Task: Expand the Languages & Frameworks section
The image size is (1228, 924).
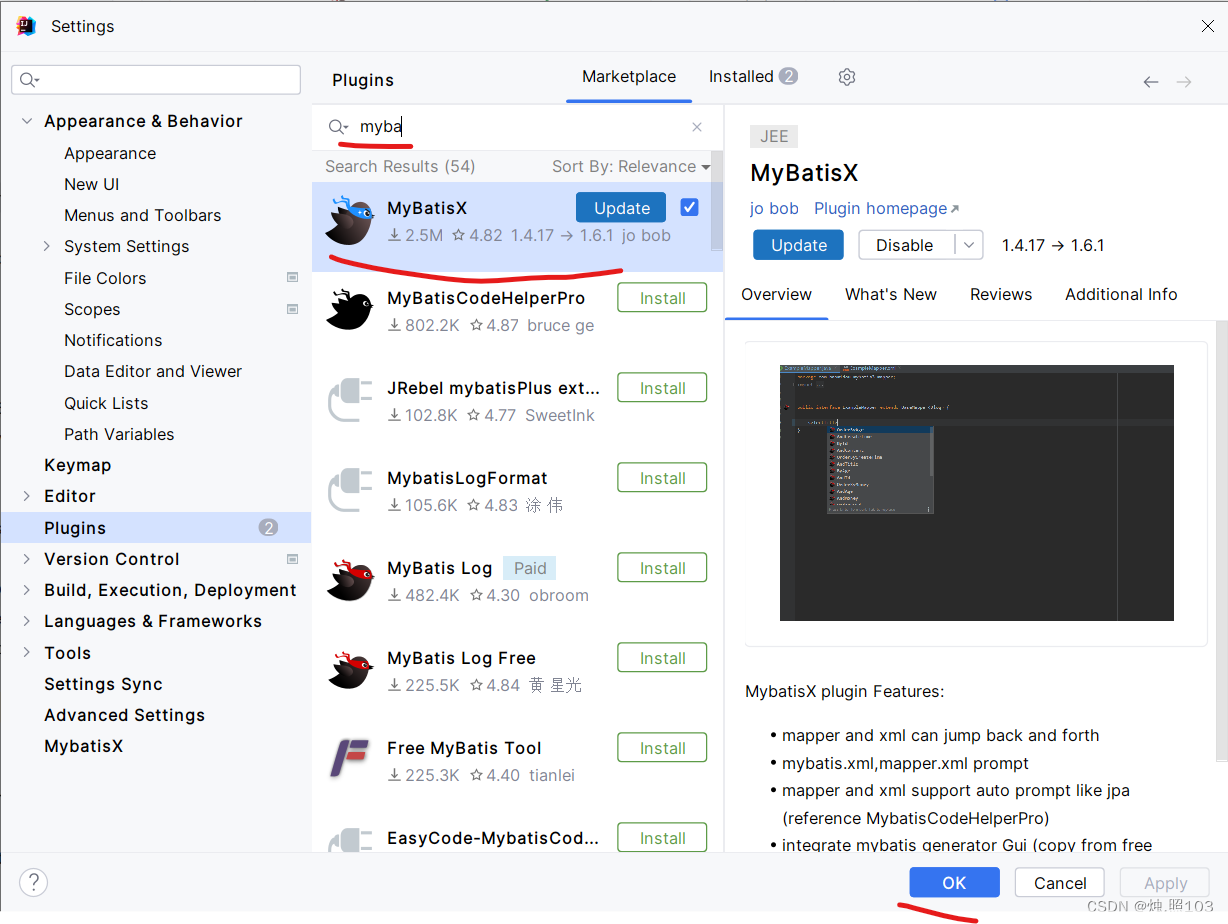Action: click(26, 621)
